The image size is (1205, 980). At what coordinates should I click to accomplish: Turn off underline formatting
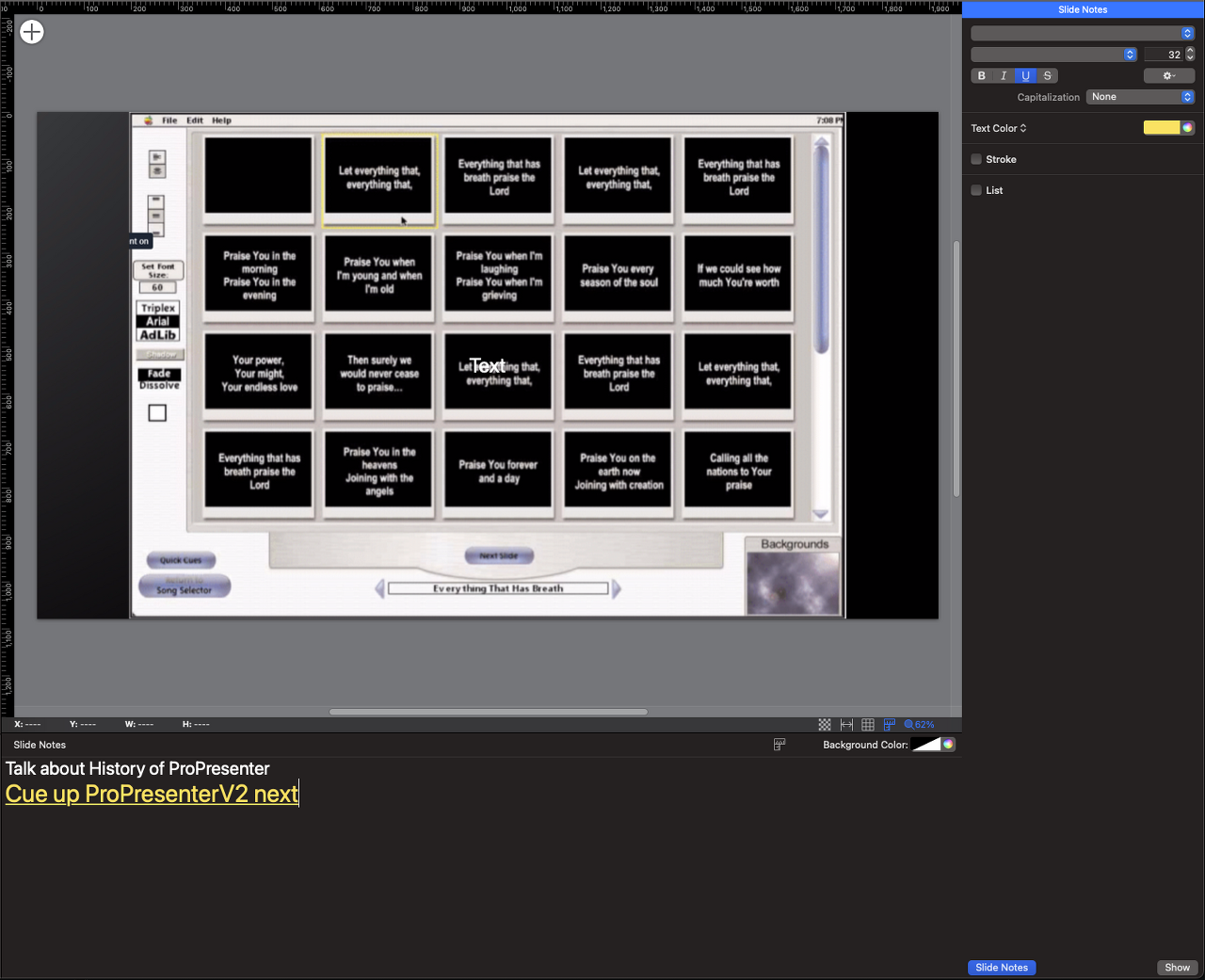(x=1025, y=76)
